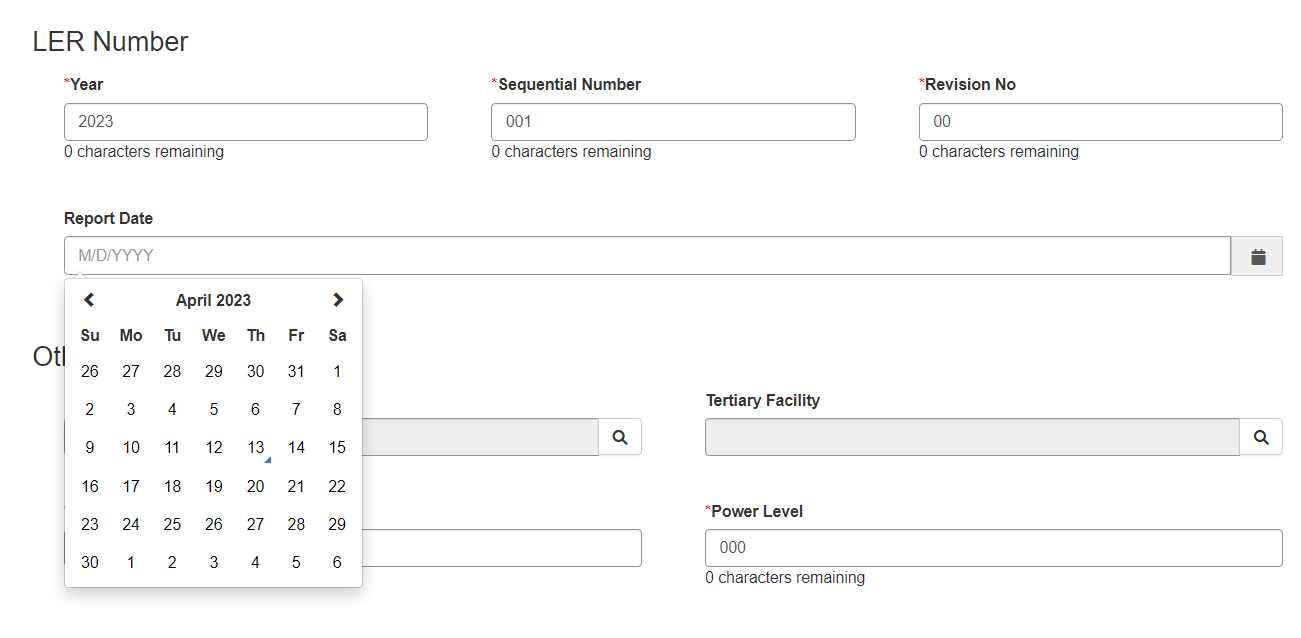Select April 14 date cell
This screenshot has height=638, width=1301.
click(296, 448)
